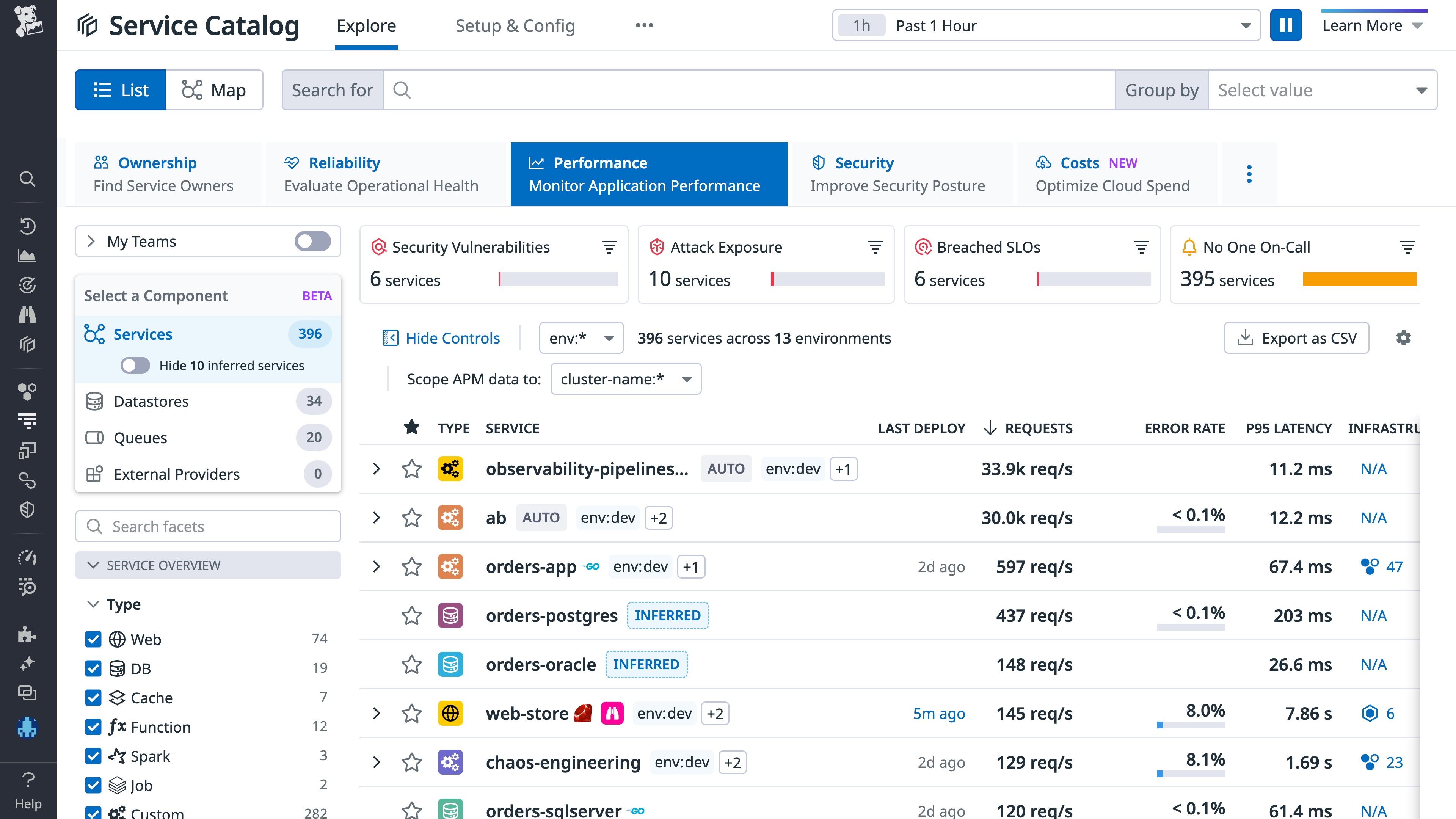Viewport: 1456px width, 819px height.
Task: Click the orange No One On-Call progress bar
Action: pyautogui.click(x=1360, y=279)
